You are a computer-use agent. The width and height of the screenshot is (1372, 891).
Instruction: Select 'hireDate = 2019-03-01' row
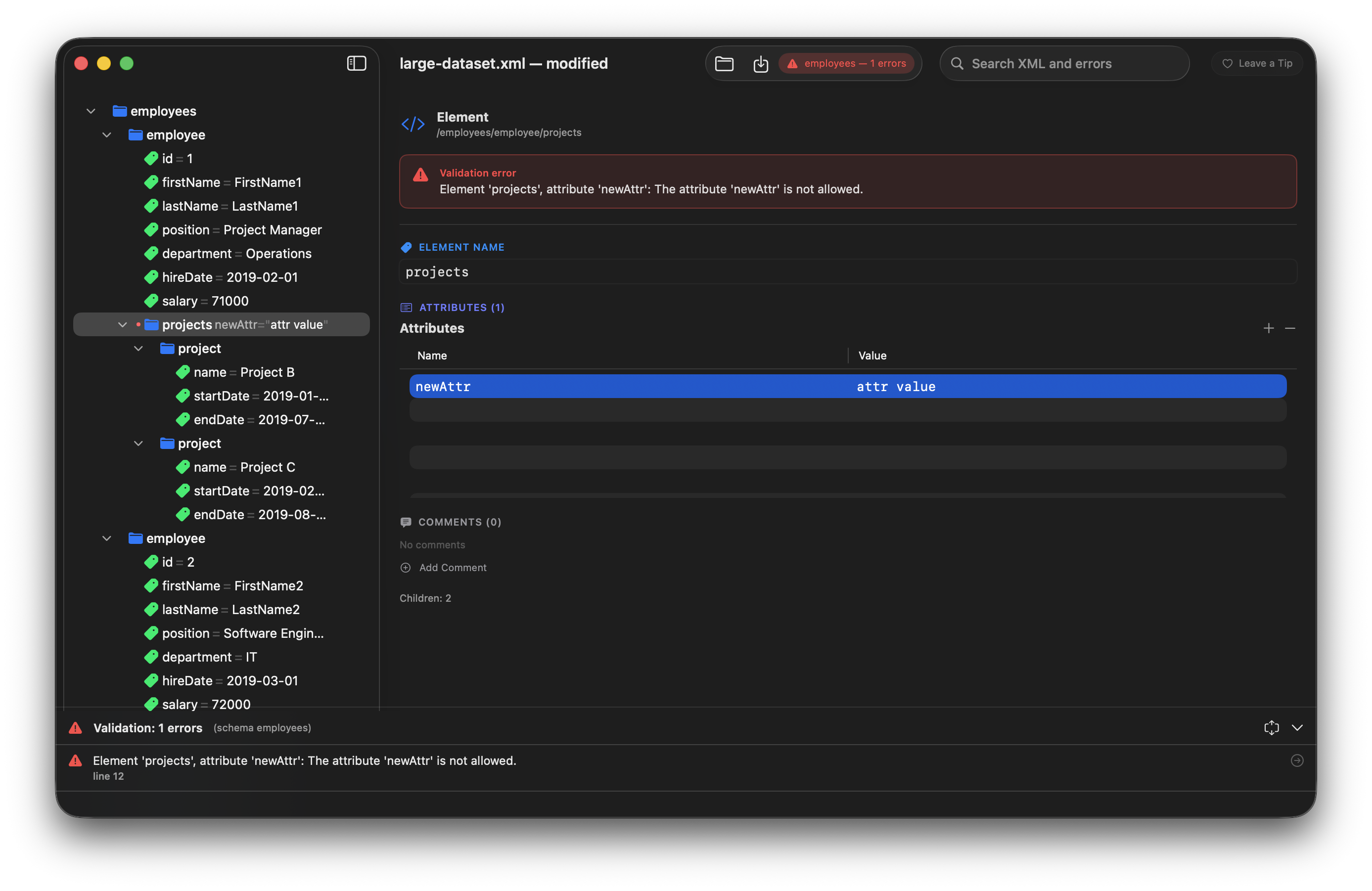(x=221, y=681)
